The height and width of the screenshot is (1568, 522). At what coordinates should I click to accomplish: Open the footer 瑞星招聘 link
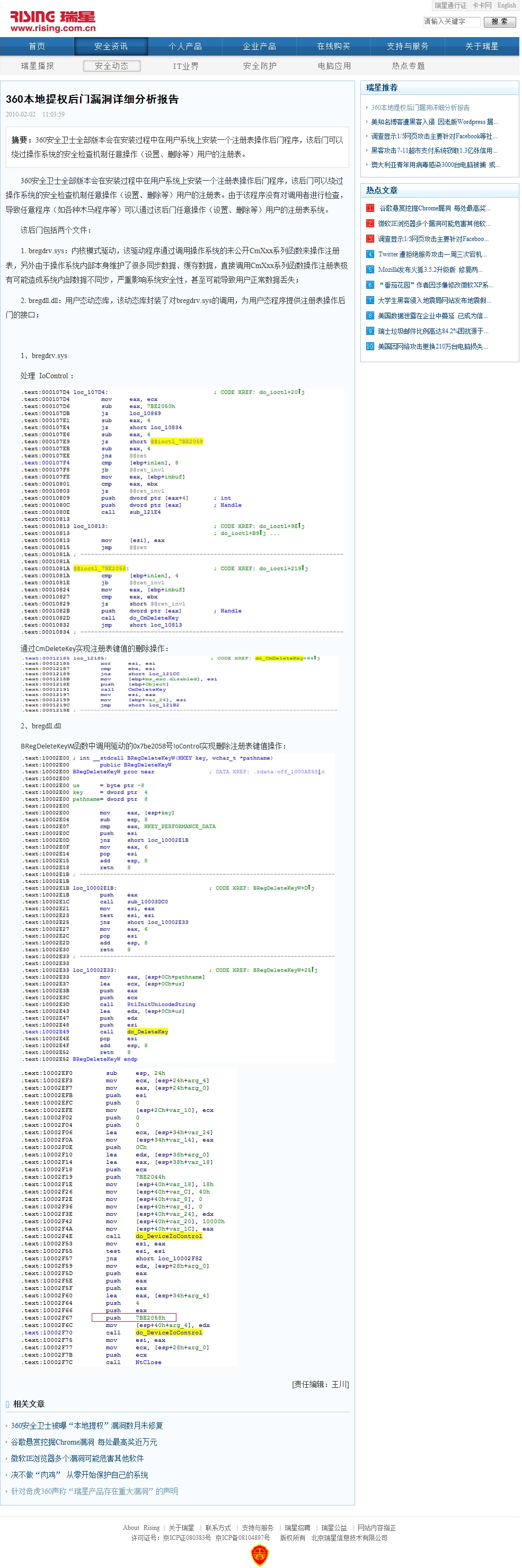point(297,1528)
